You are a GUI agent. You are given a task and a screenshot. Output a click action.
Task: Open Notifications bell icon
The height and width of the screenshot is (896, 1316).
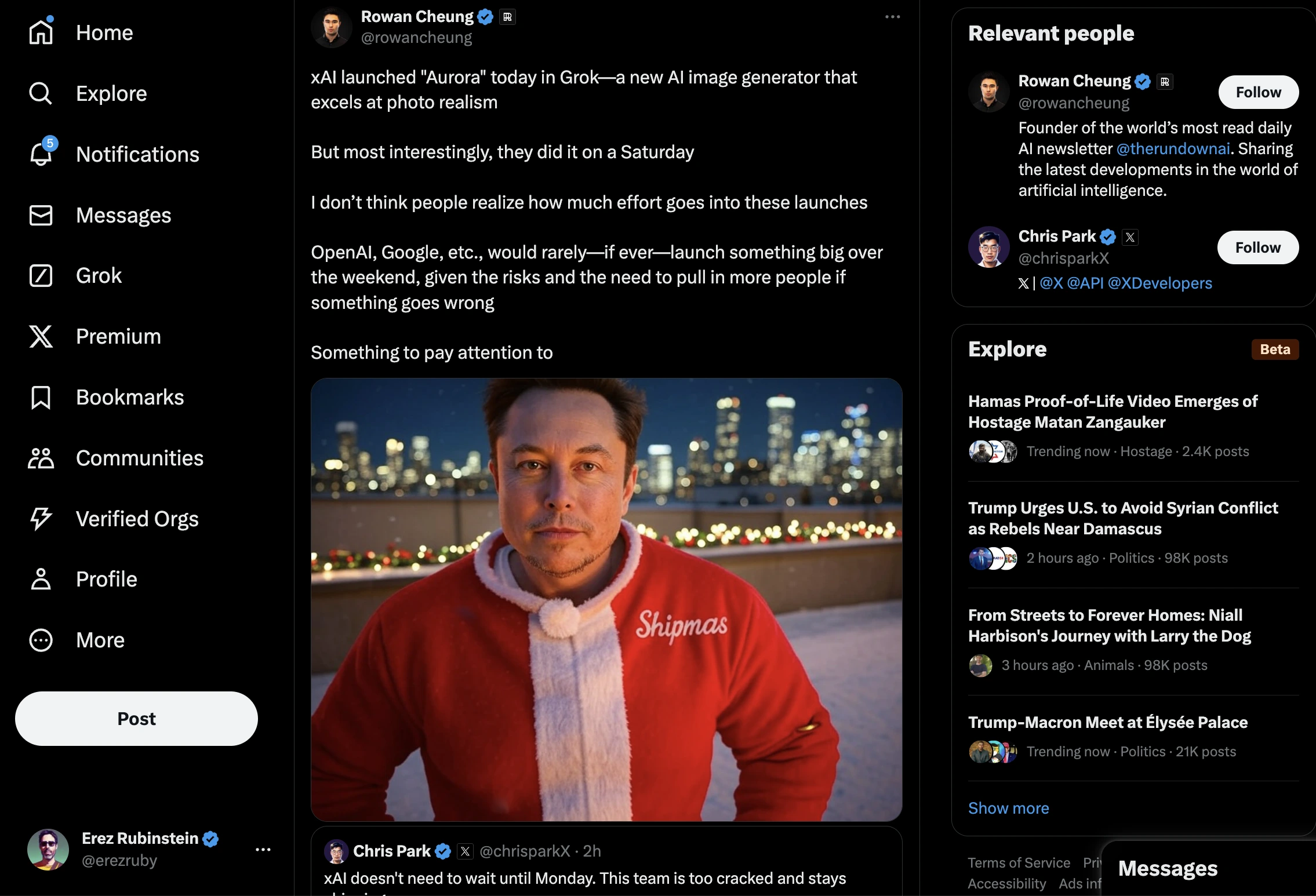41,154
